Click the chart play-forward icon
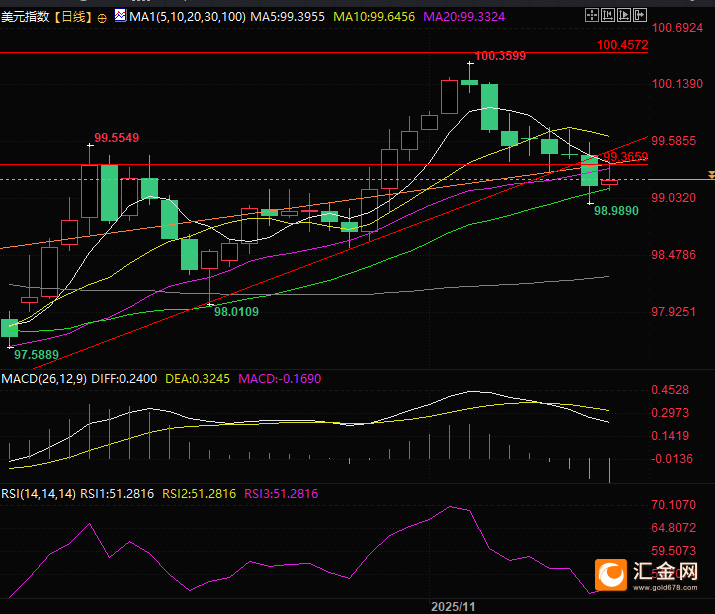This screenshot has width=715, height=614. pyautogui.click(x=623, y=15)
